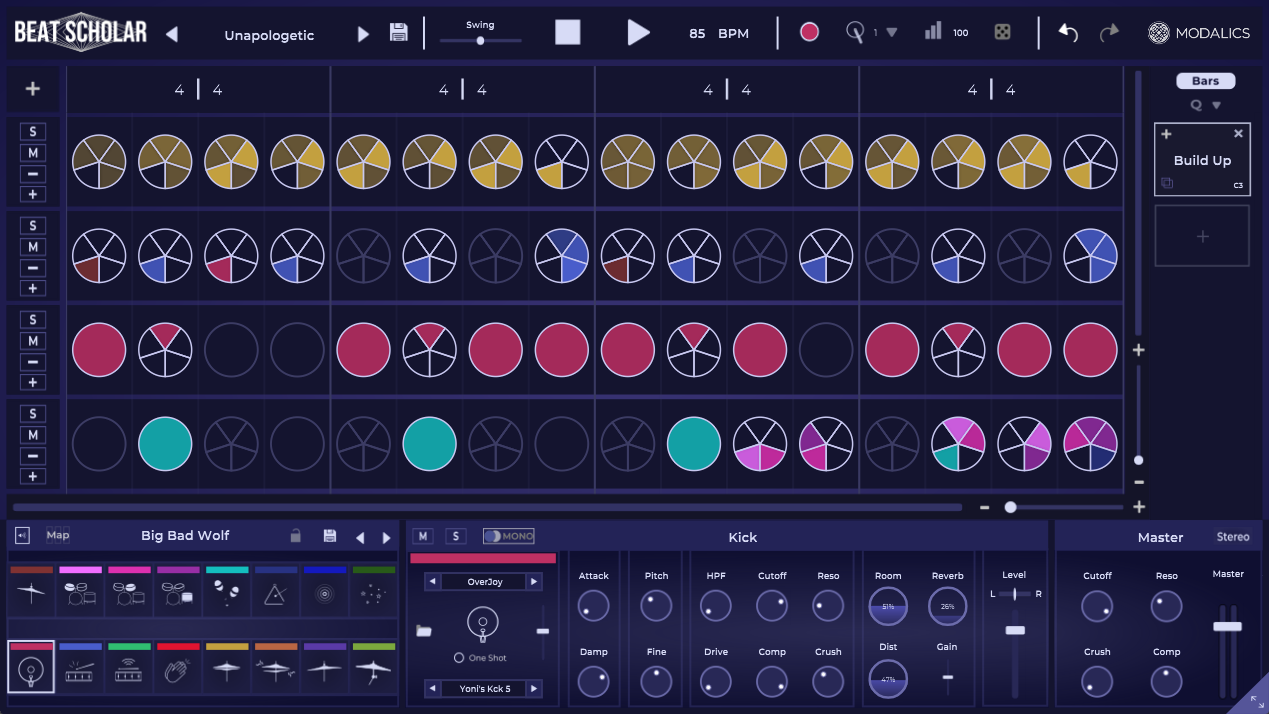The width and height of the screenshot is (1269, 714).
Task: Go to next pattern preset after Unapologetic
Action: click(x=363, y=34)
